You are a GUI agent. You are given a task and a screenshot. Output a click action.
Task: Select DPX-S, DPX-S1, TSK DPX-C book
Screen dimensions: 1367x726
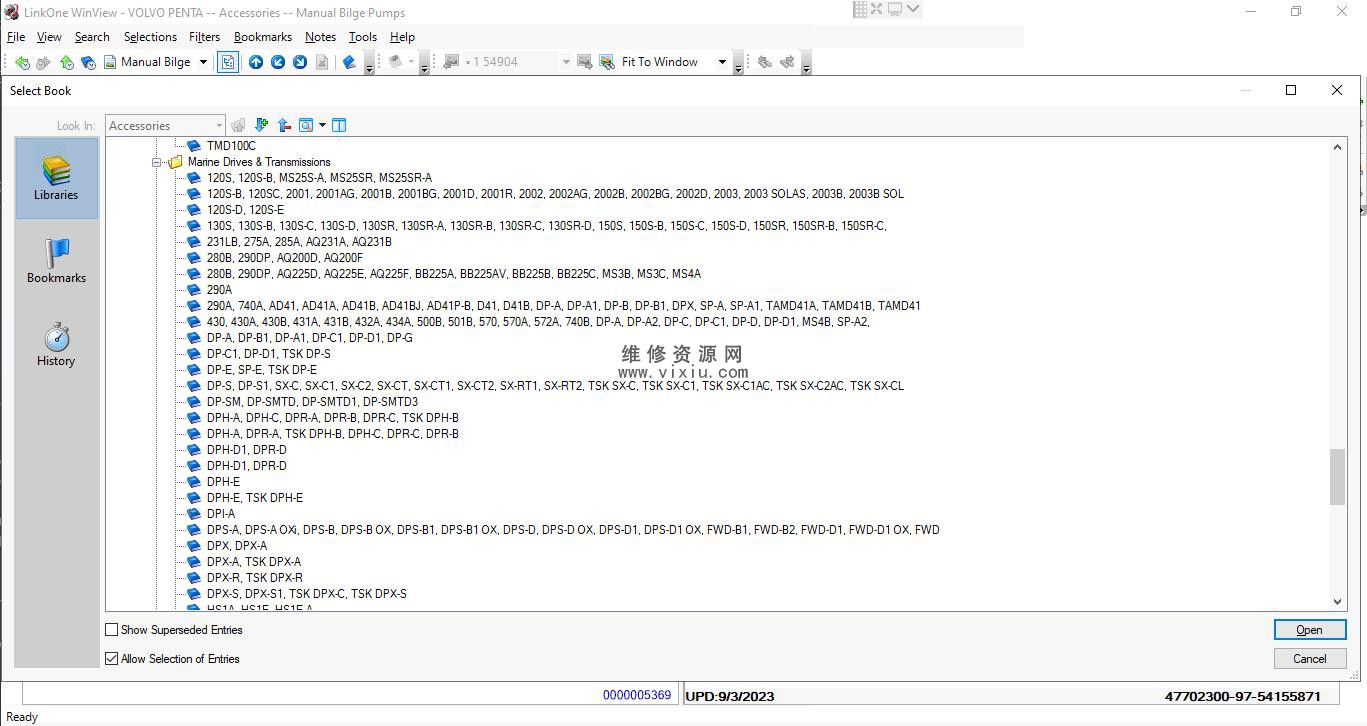pos(307,594)
